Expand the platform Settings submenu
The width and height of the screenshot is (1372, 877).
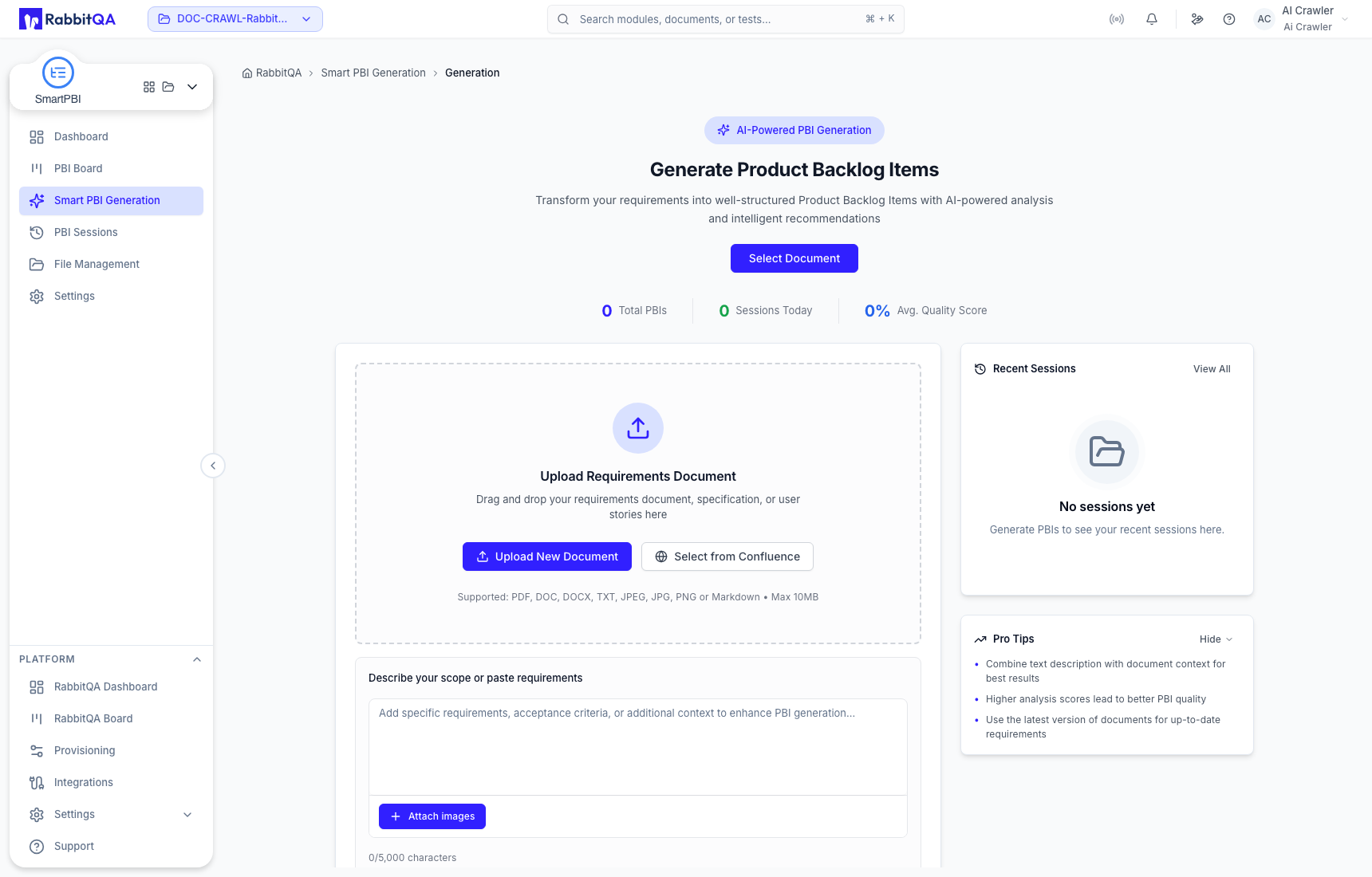pos(187,815)
